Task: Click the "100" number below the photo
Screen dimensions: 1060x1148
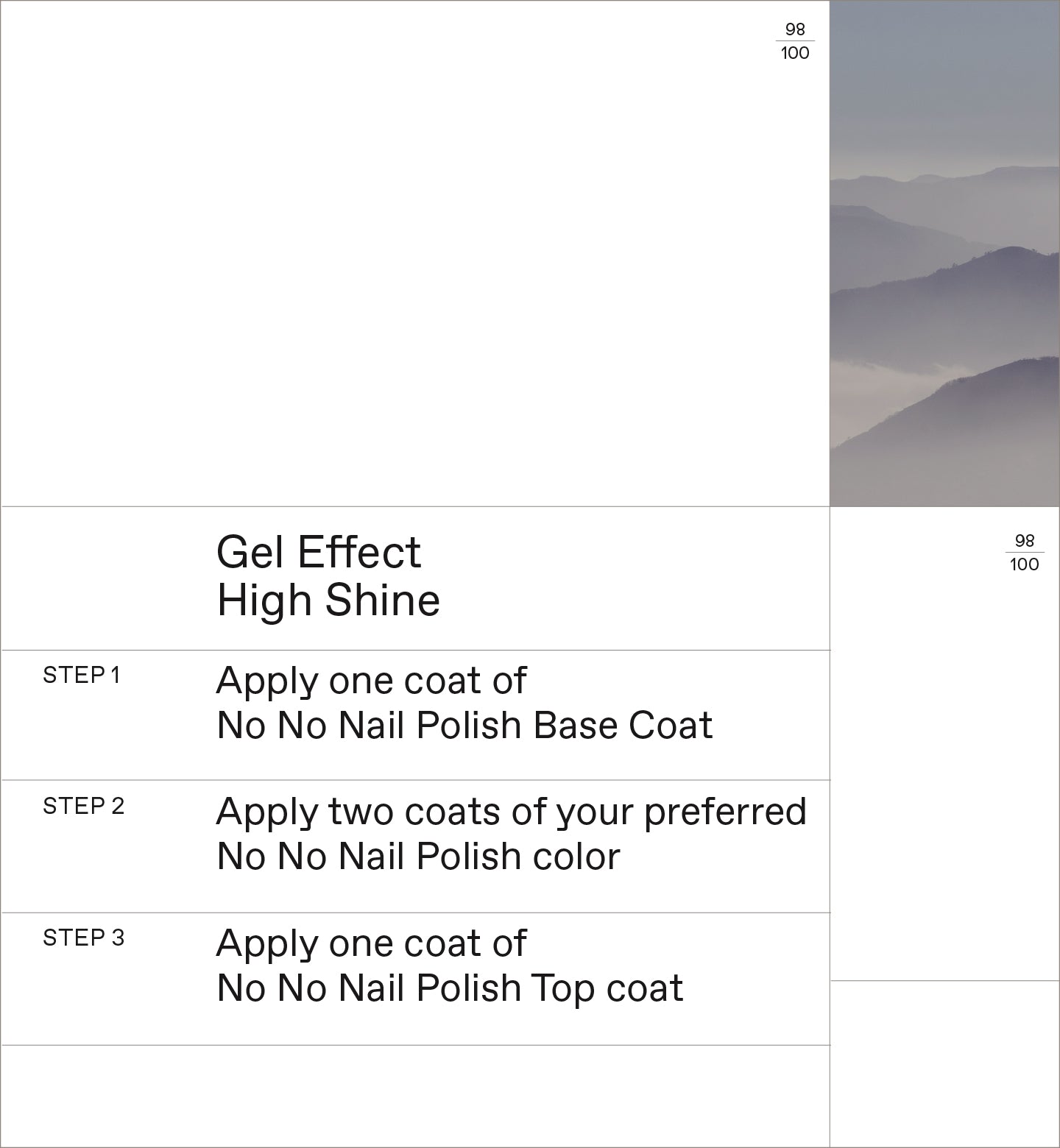Action: pyautogui.click(x=1025, y=564)
